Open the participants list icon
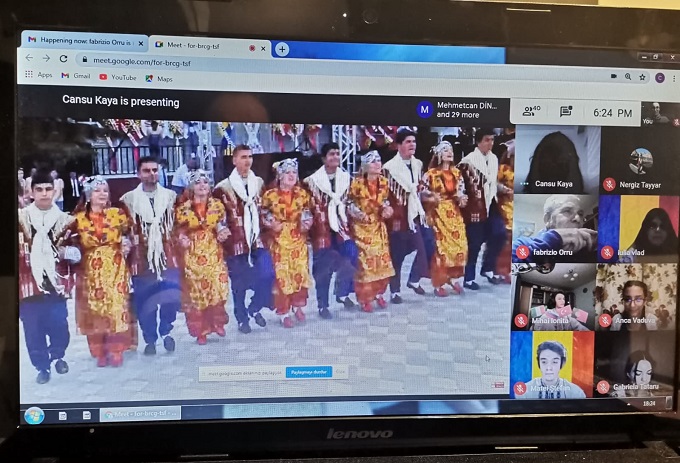The width and height of the screenshot is (680, 463). click(530, 111)
